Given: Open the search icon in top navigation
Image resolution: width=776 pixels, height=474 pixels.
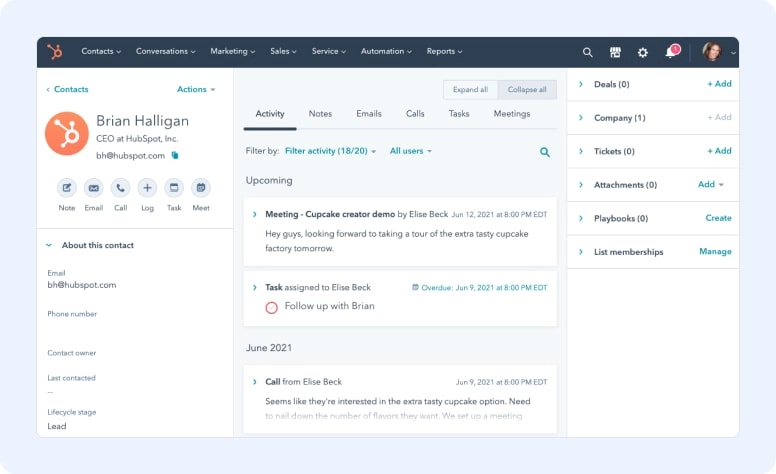Looking at the screenshot, I should point(588,52).
